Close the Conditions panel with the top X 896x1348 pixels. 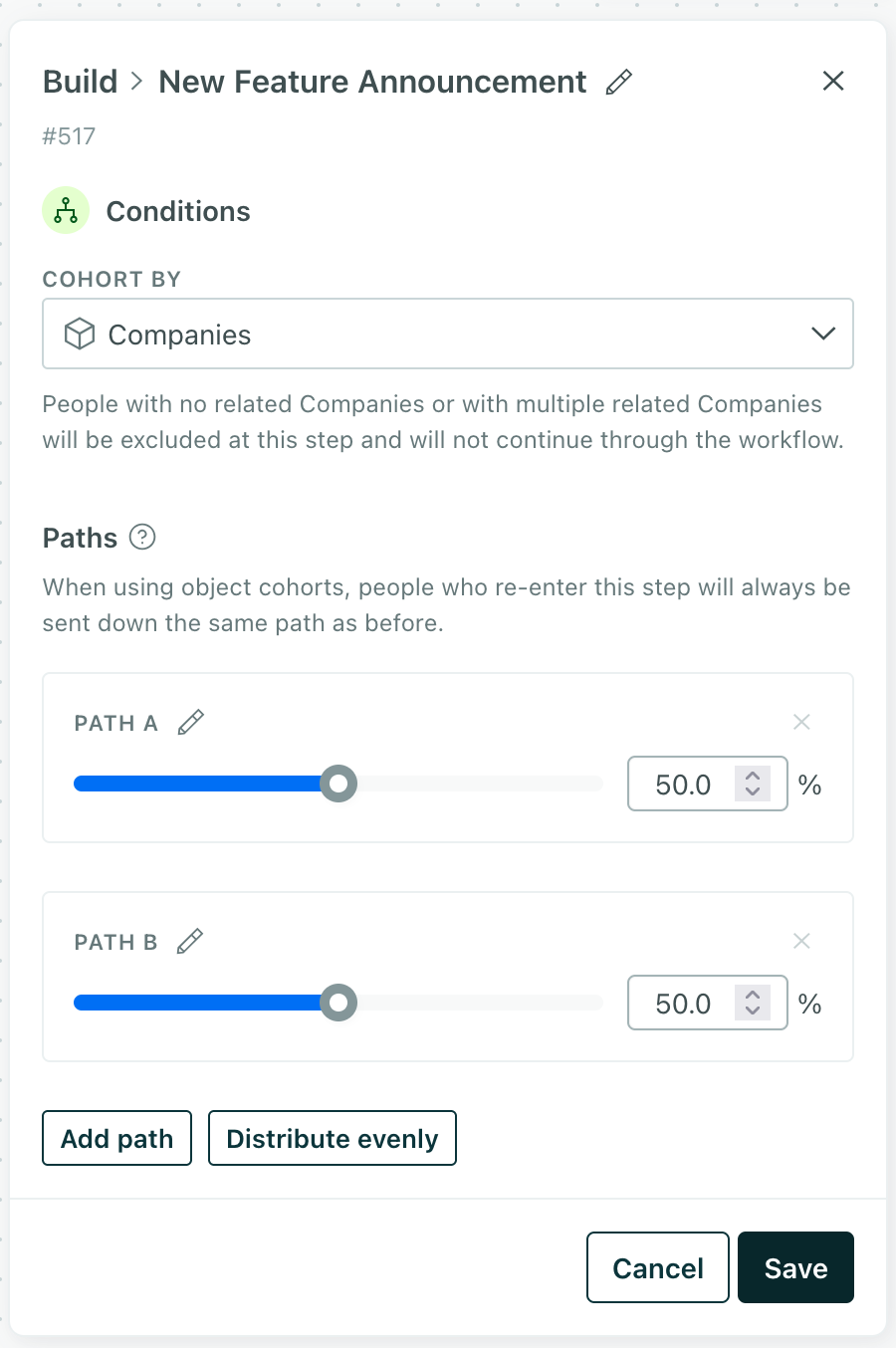[833, 81]
